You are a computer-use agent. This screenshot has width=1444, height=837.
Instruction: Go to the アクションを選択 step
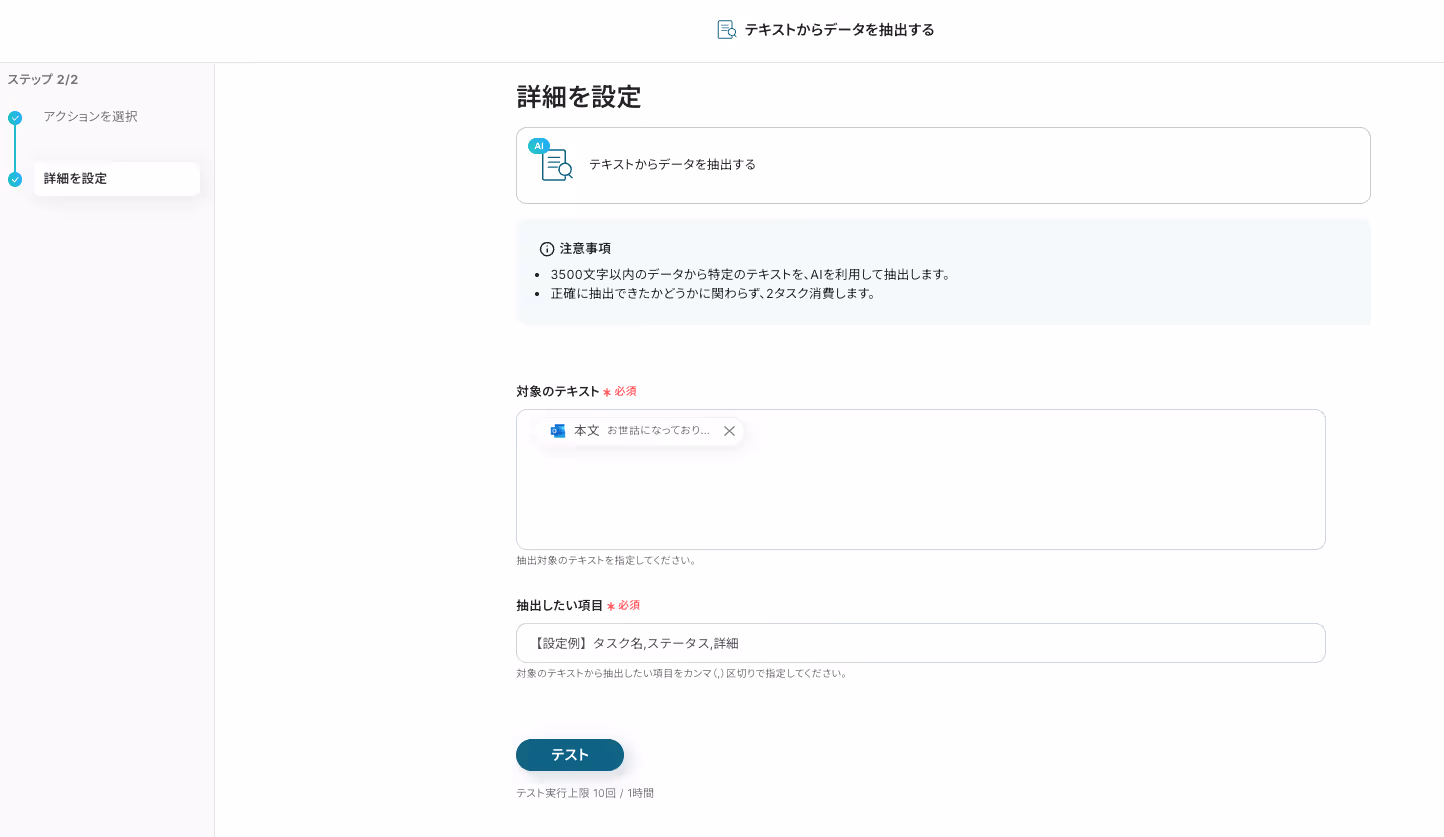click(x=91, y=117)
